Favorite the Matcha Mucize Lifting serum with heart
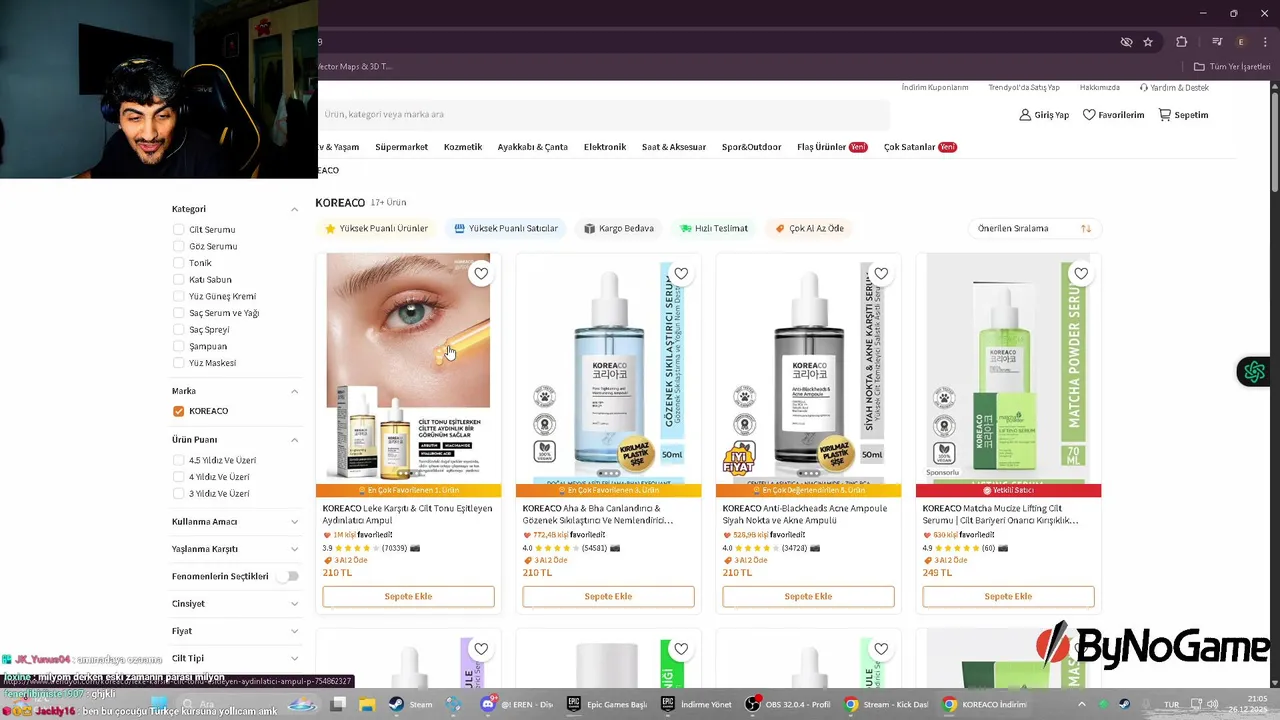Image resolution: width=1280 pixels, height=720 pixels. pos(1081,273)
